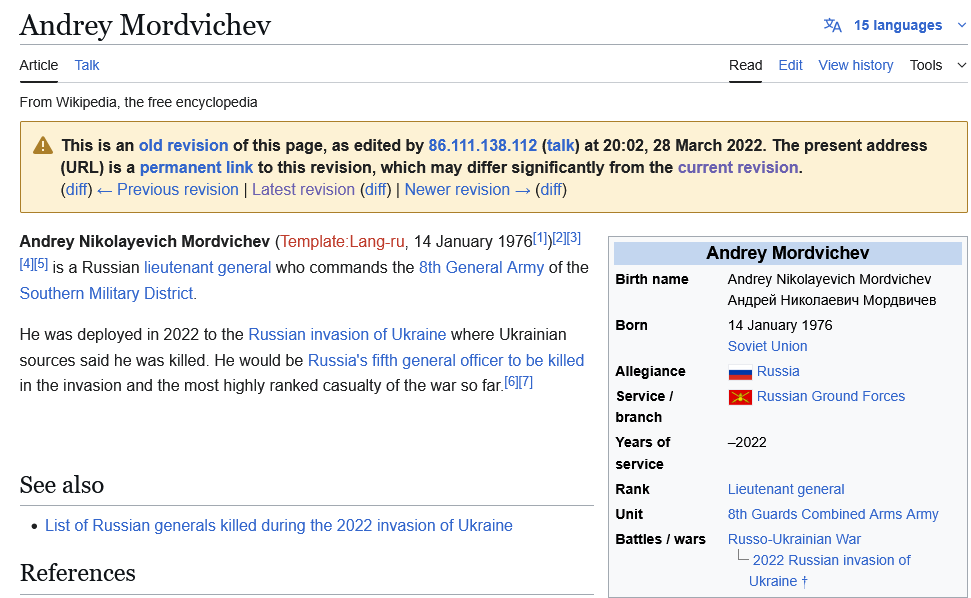971x598 pixels.
Task: Open the Russia link under Allegiance
Action: pos(778,371)
